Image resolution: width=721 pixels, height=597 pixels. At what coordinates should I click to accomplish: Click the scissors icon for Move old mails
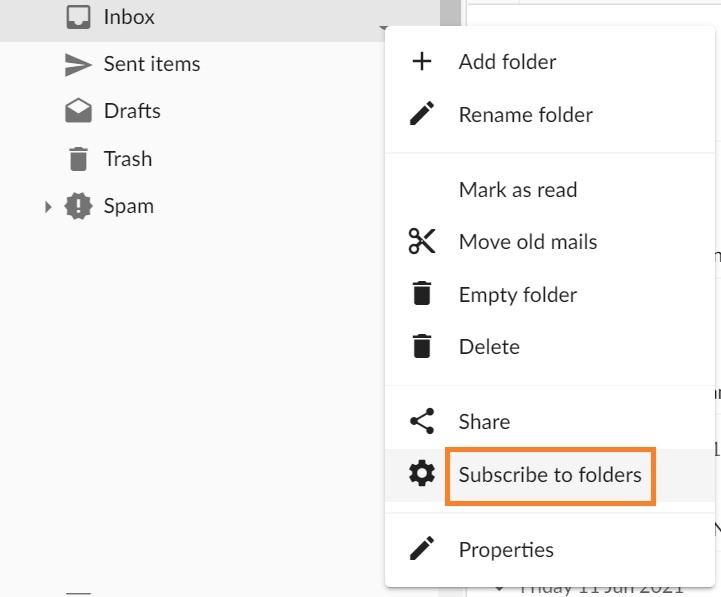(x=422, y=241)
